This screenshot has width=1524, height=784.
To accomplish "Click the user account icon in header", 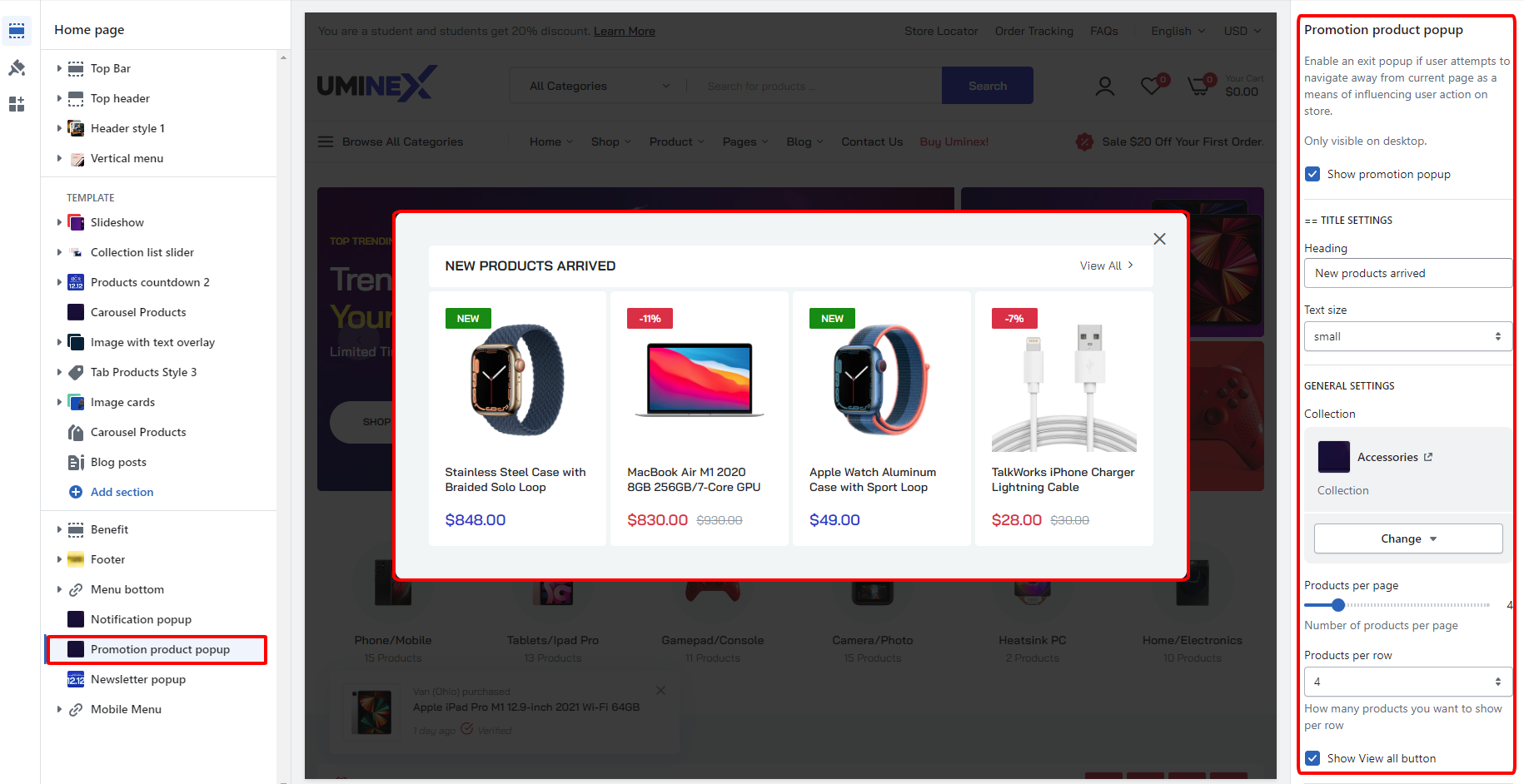I will 1105,86.
